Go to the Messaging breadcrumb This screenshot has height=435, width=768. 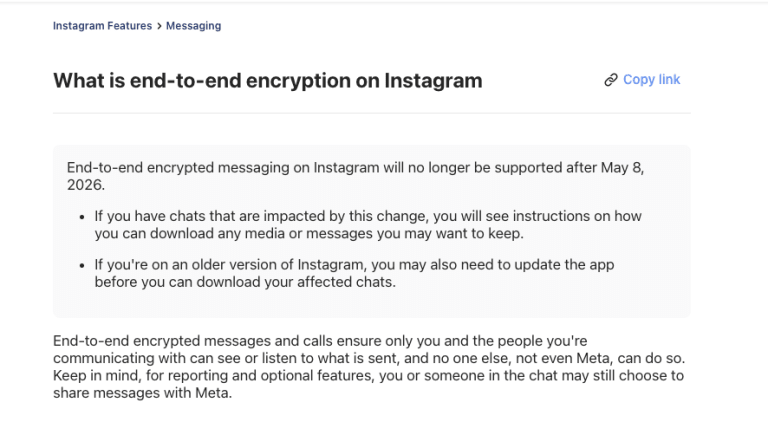(193, 26)
